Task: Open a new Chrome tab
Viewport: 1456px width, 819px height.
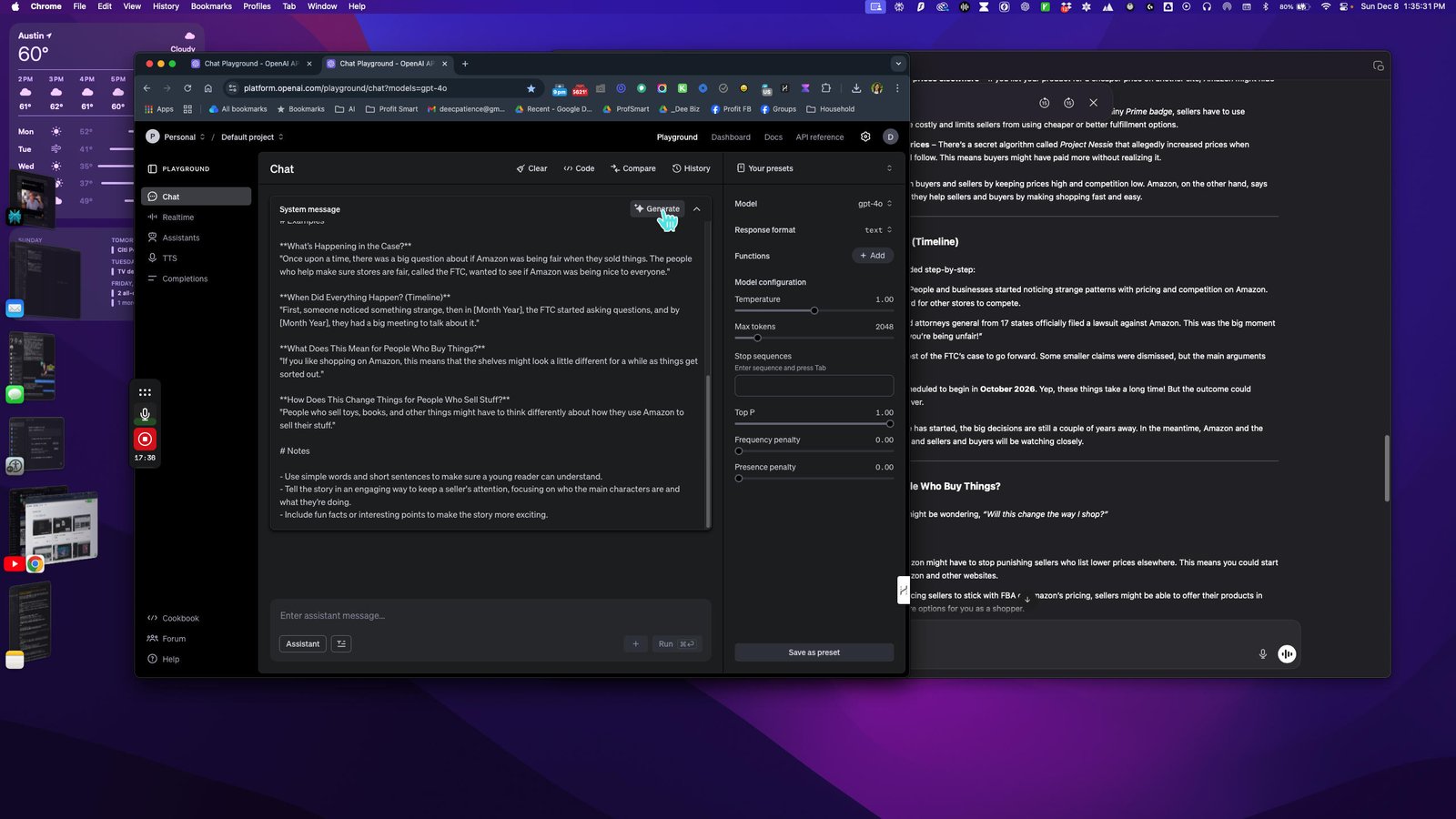Action: pyautogui.click(x=465, y=64)
